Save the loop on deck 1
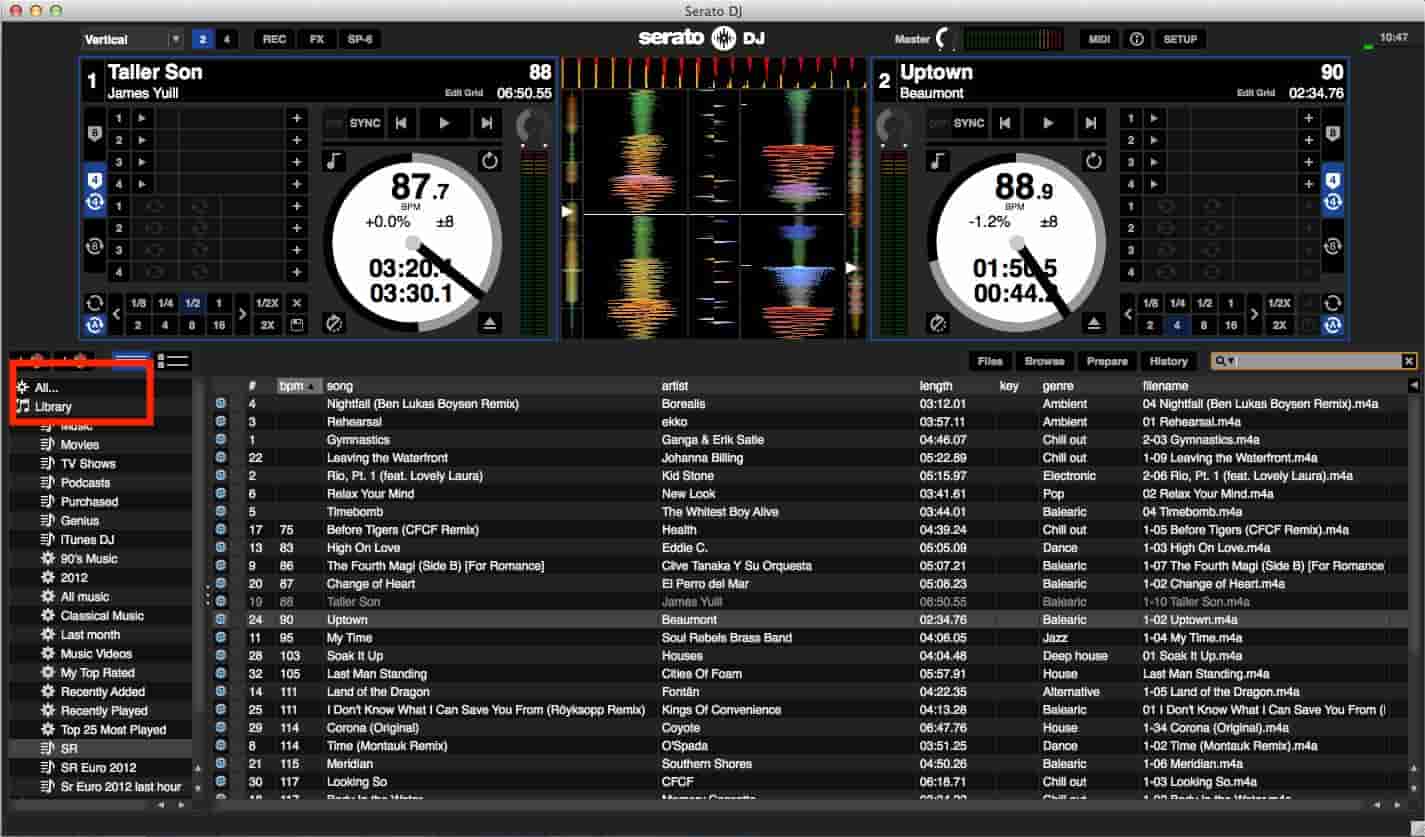Image resolution: width=1425 pixels, height=837 pixels. click(x=296, y=325)
